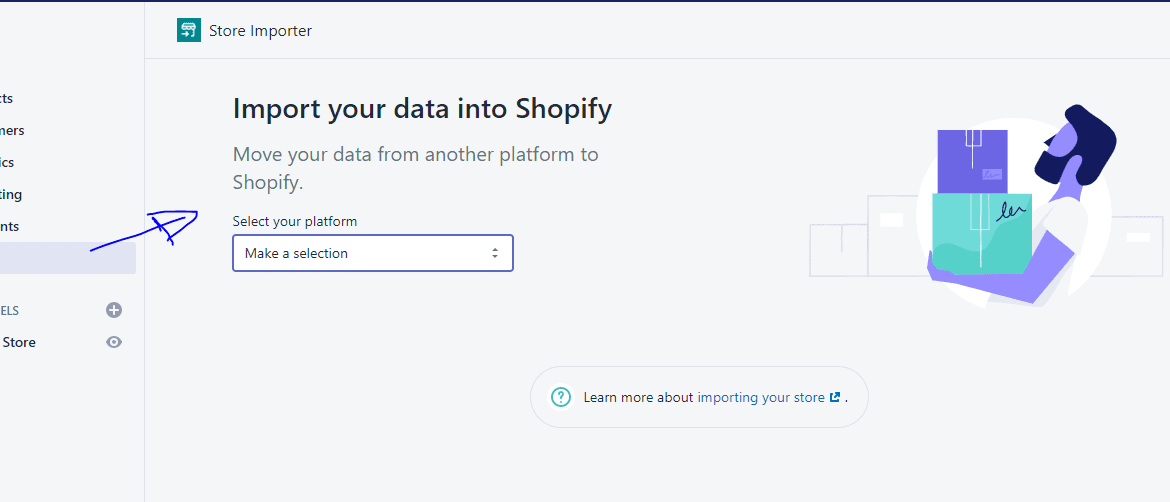Open the importing your store link
The height and width of the screenshot is (502, 1170).
coord(760,398)
